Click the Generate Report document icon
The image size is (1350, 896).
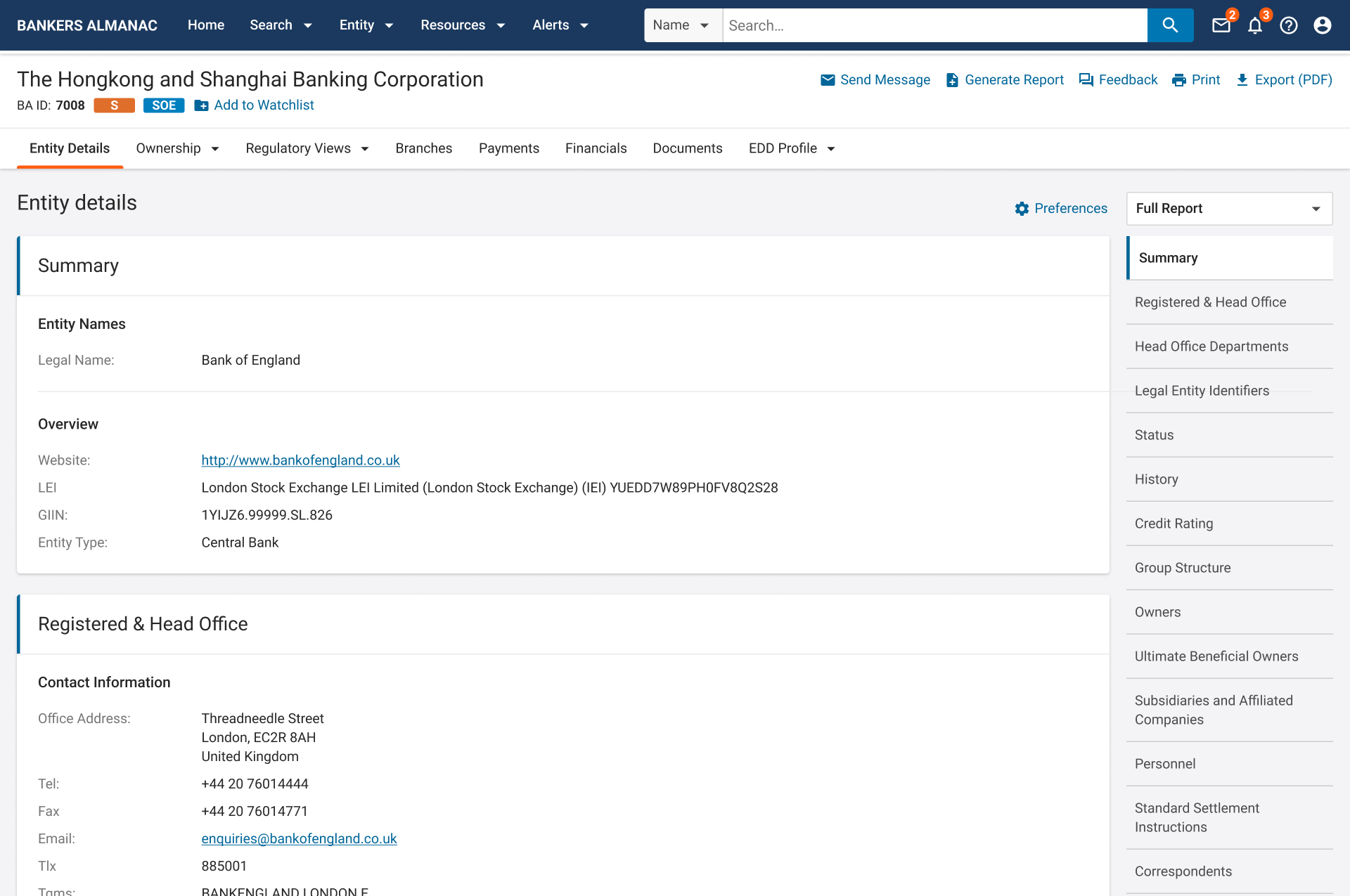click(952, 80)
